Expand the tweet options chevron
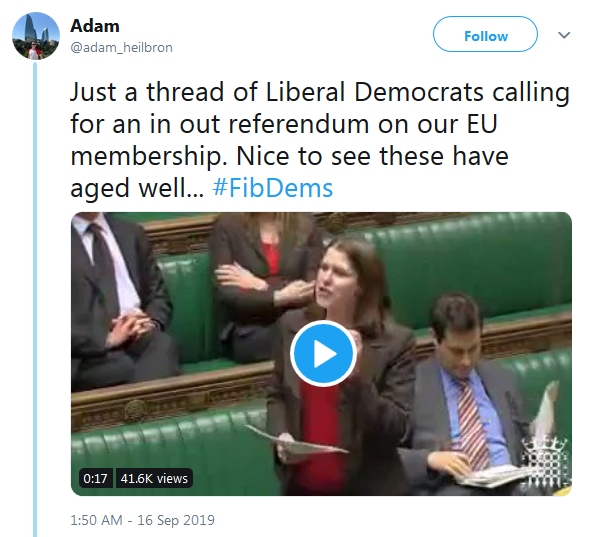Viewport: 596px width, 537px height. (x=564, y=35)
